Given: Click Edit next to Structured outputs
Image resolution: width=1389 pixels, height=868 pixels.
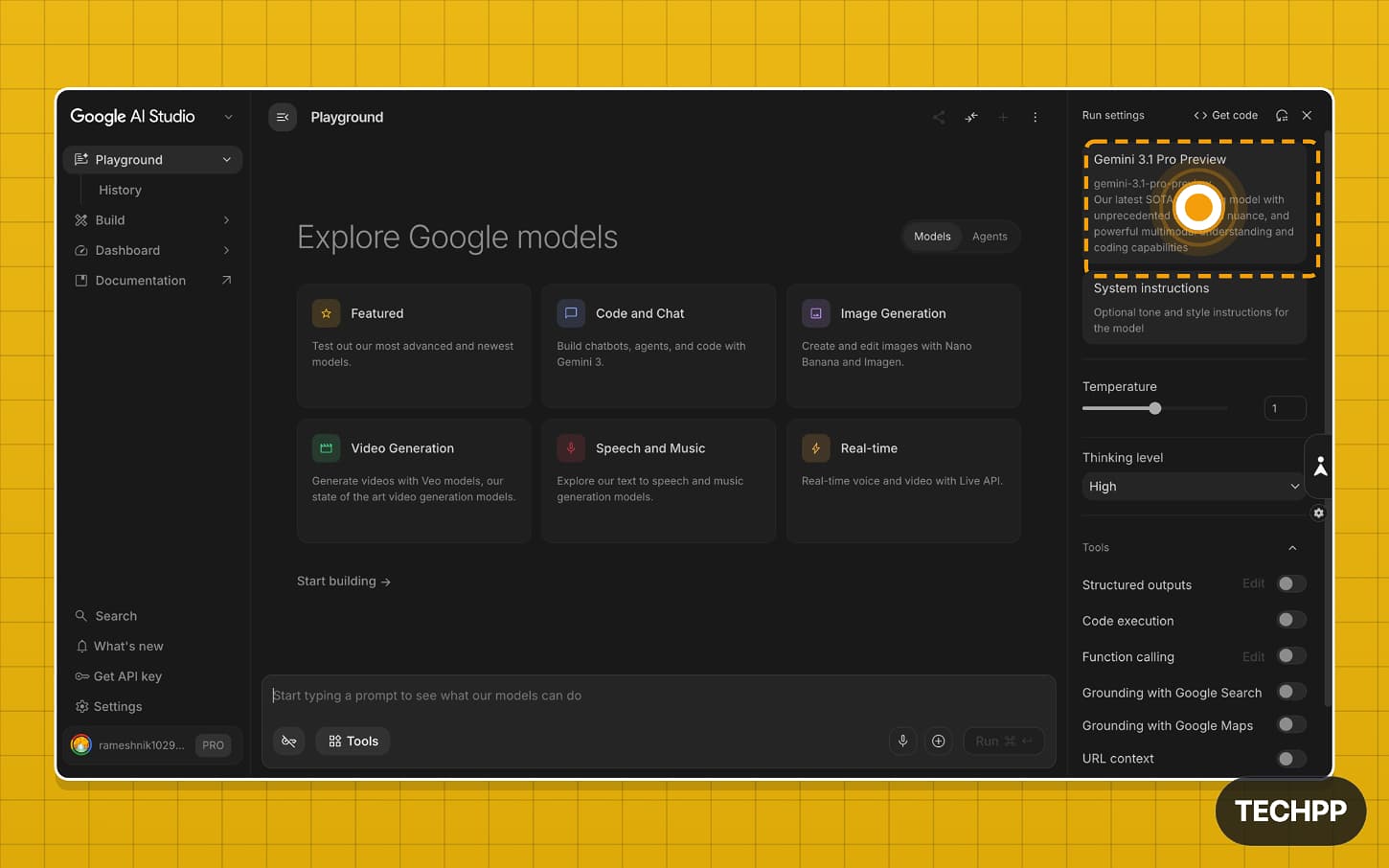Looking at the screenshot, I should (x=1253, y=583).
